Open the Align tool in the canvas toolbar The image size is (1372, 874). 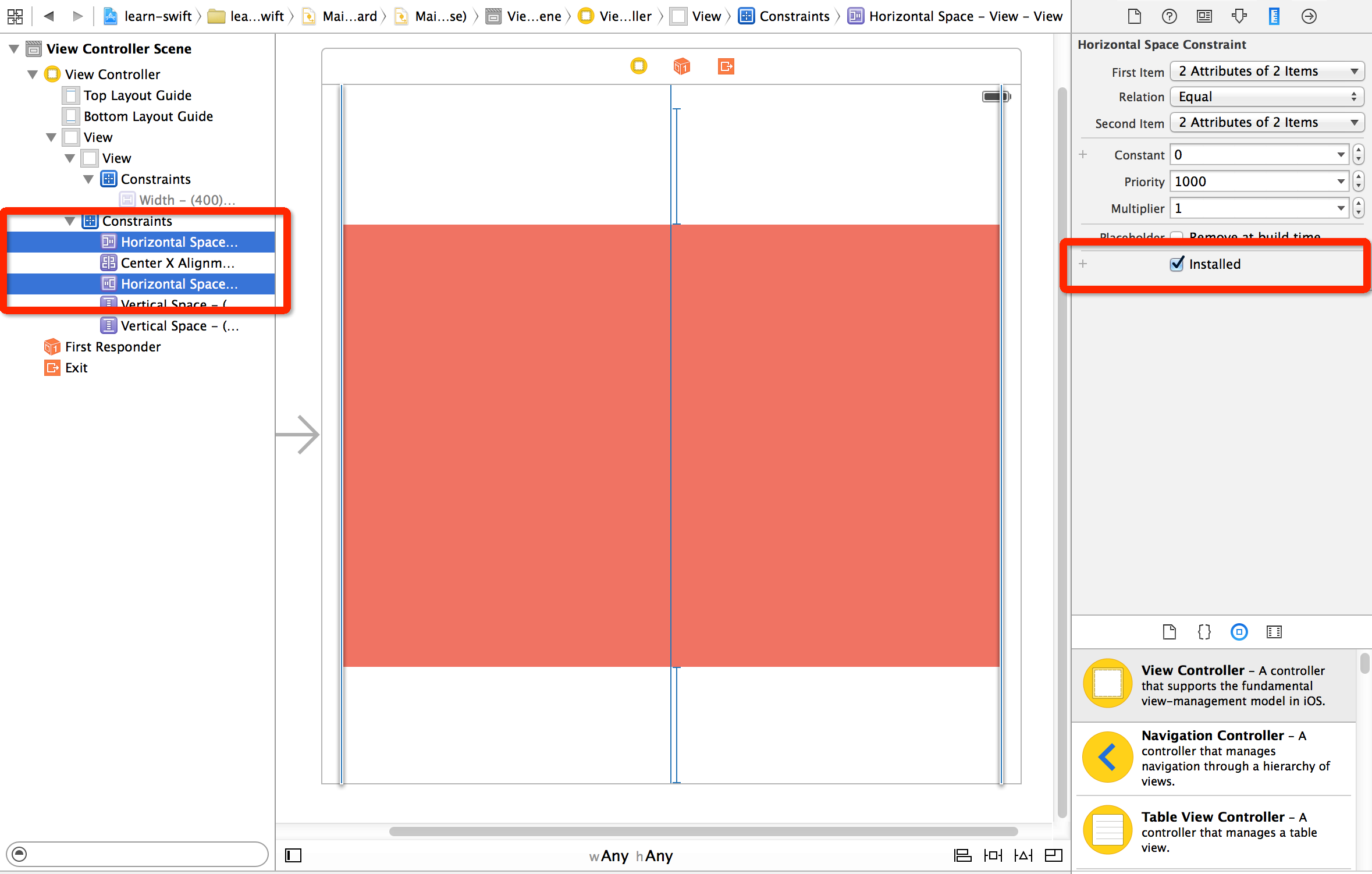coord(962,855)
